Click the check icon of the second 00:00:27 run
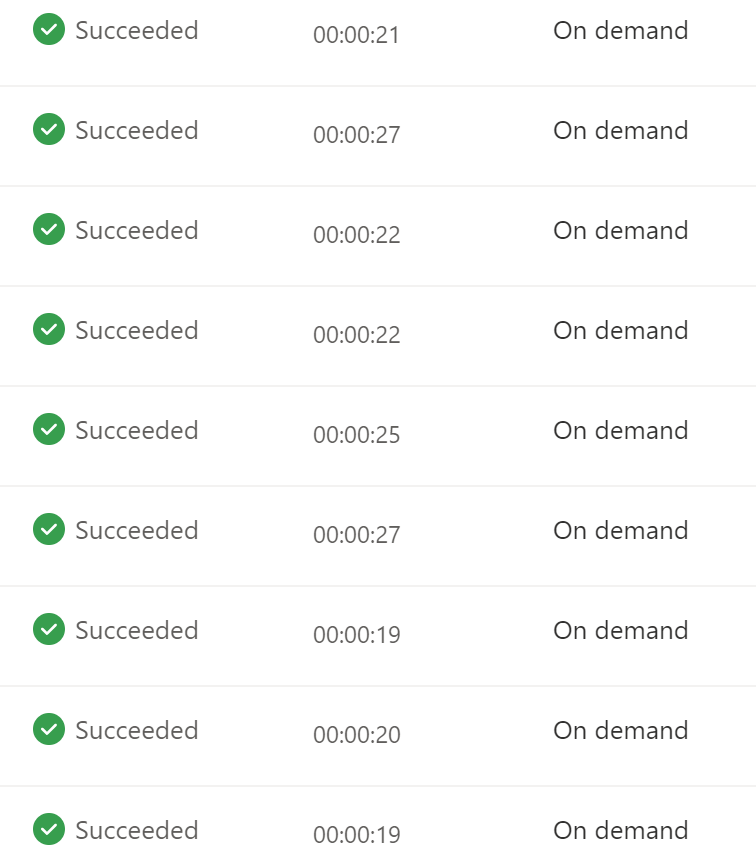 click(49, 530)
